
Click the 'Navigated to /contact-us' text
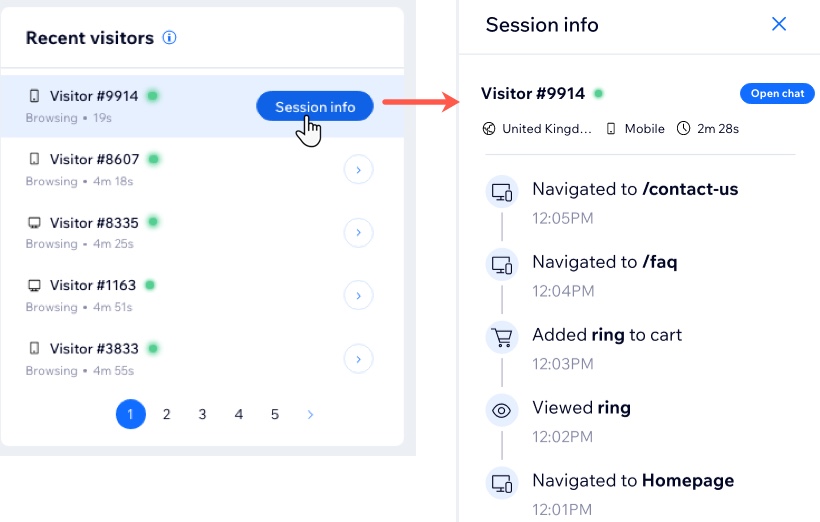pos(635,189)
